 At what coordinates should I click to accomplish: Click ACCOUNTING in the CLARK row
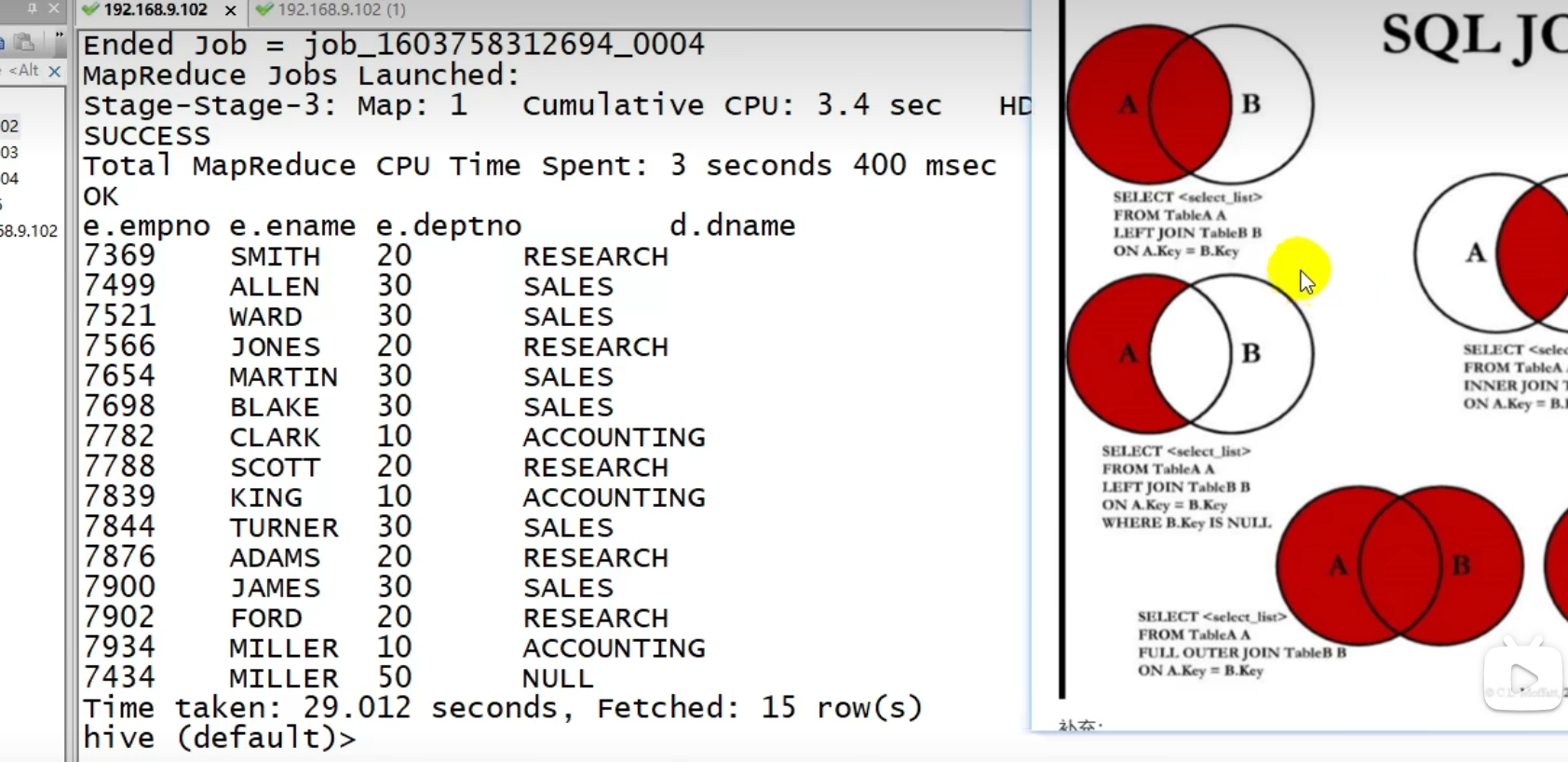tap(615, 437)
